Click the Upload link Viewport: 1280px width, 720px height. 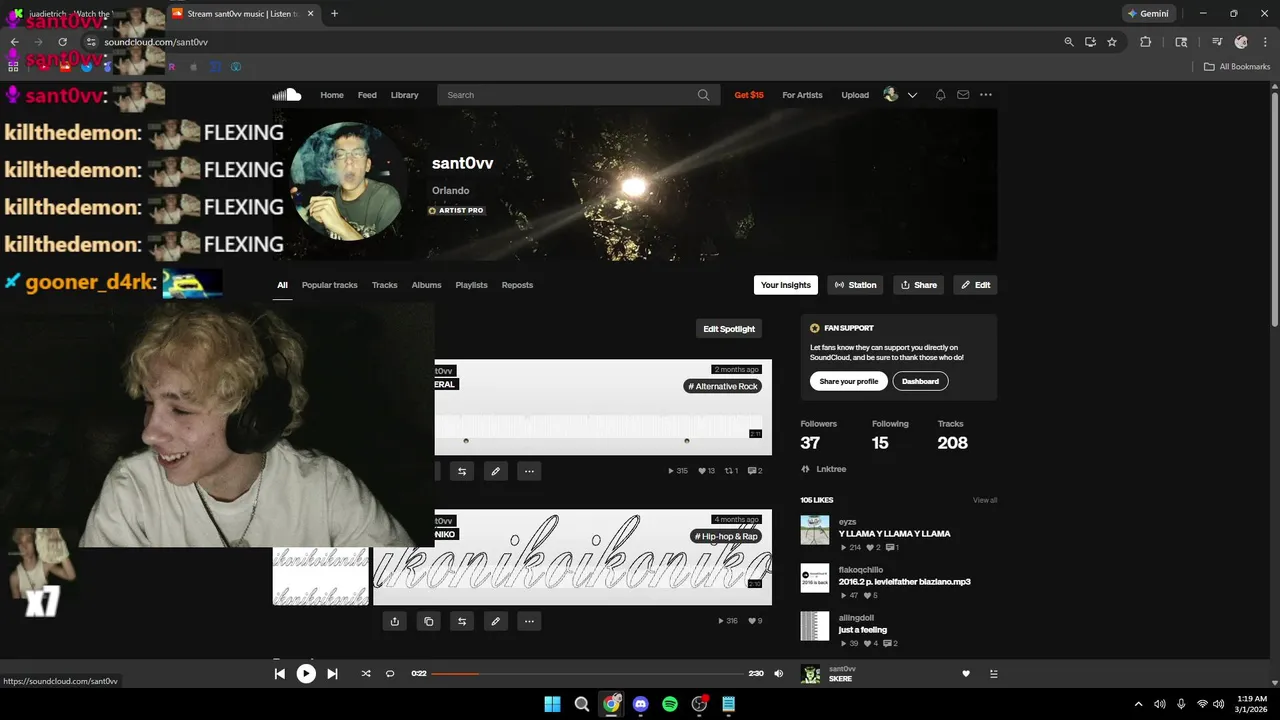(x=855, y=95)
